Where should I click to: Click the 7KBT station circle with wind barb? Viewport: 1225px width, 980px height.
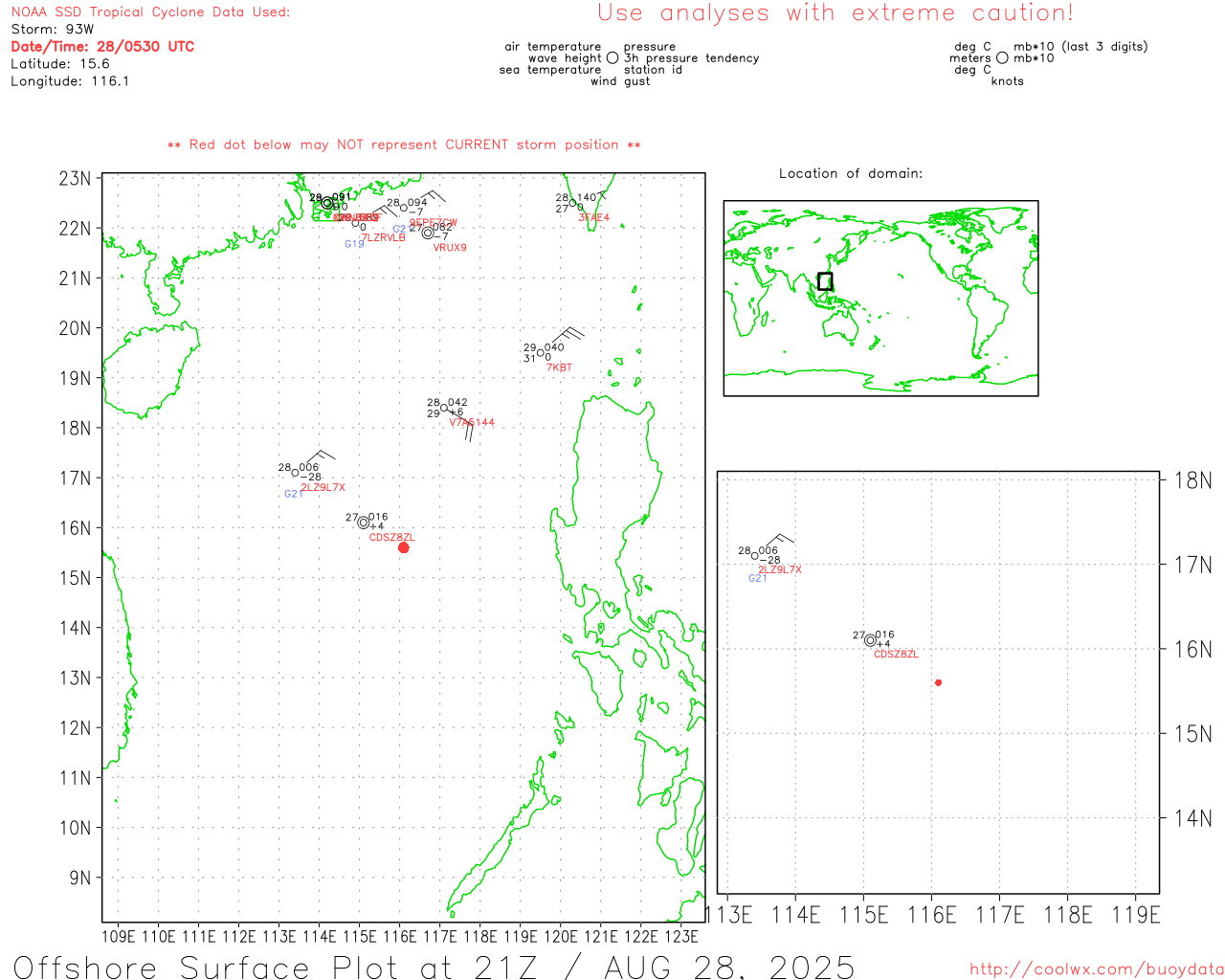[x=540, y=353]
